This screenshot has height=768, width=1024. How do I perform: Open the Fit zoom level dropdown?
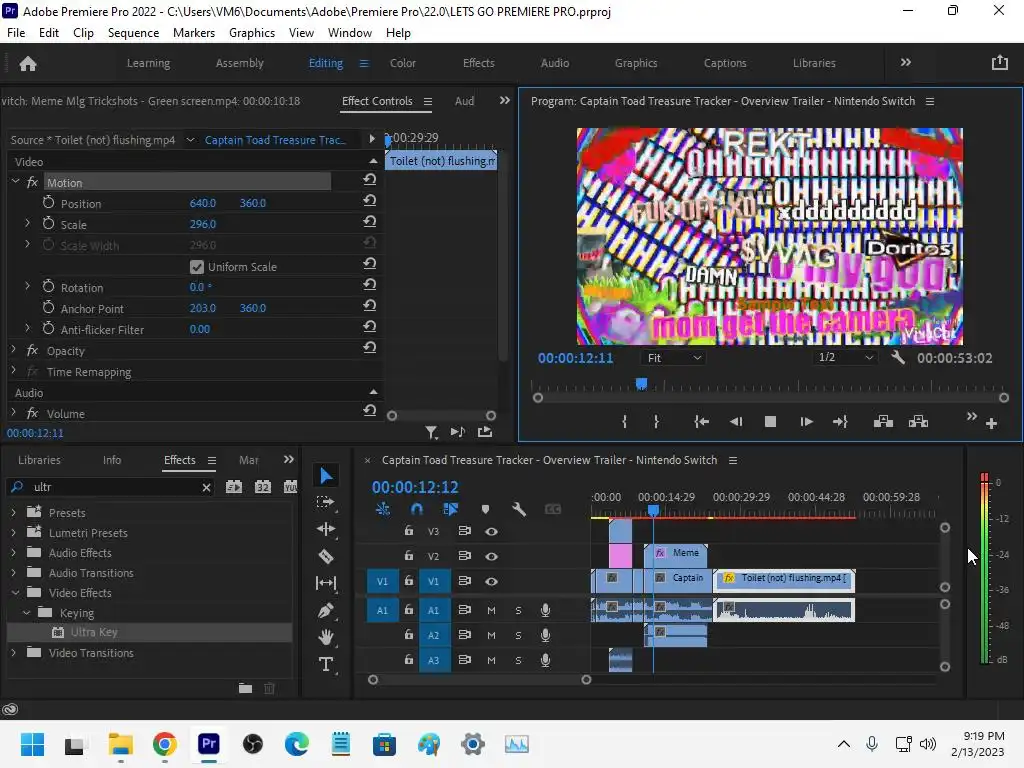click(x=673, y=358)
